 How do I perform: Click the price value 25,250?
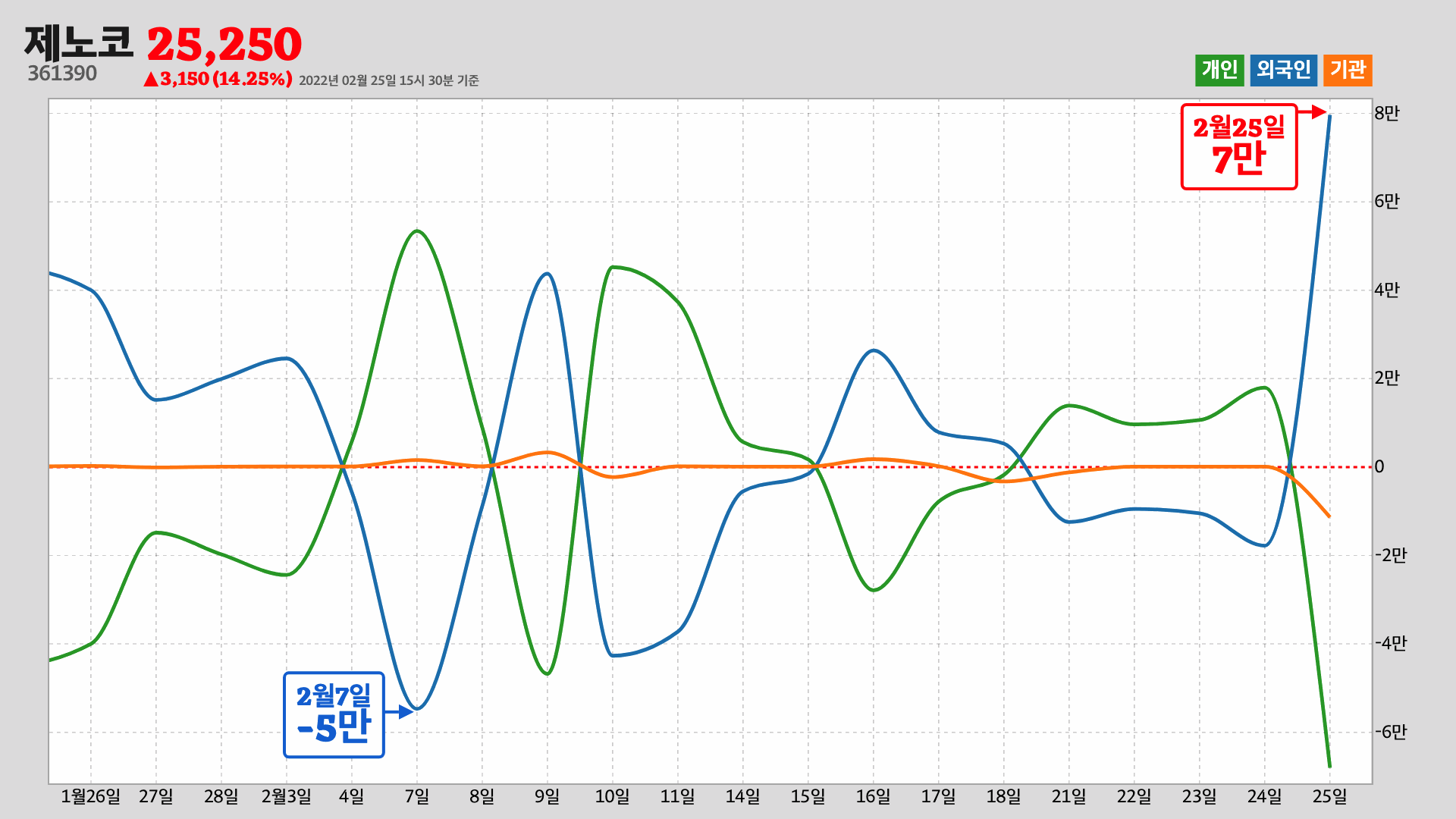[x=224, y=45]
